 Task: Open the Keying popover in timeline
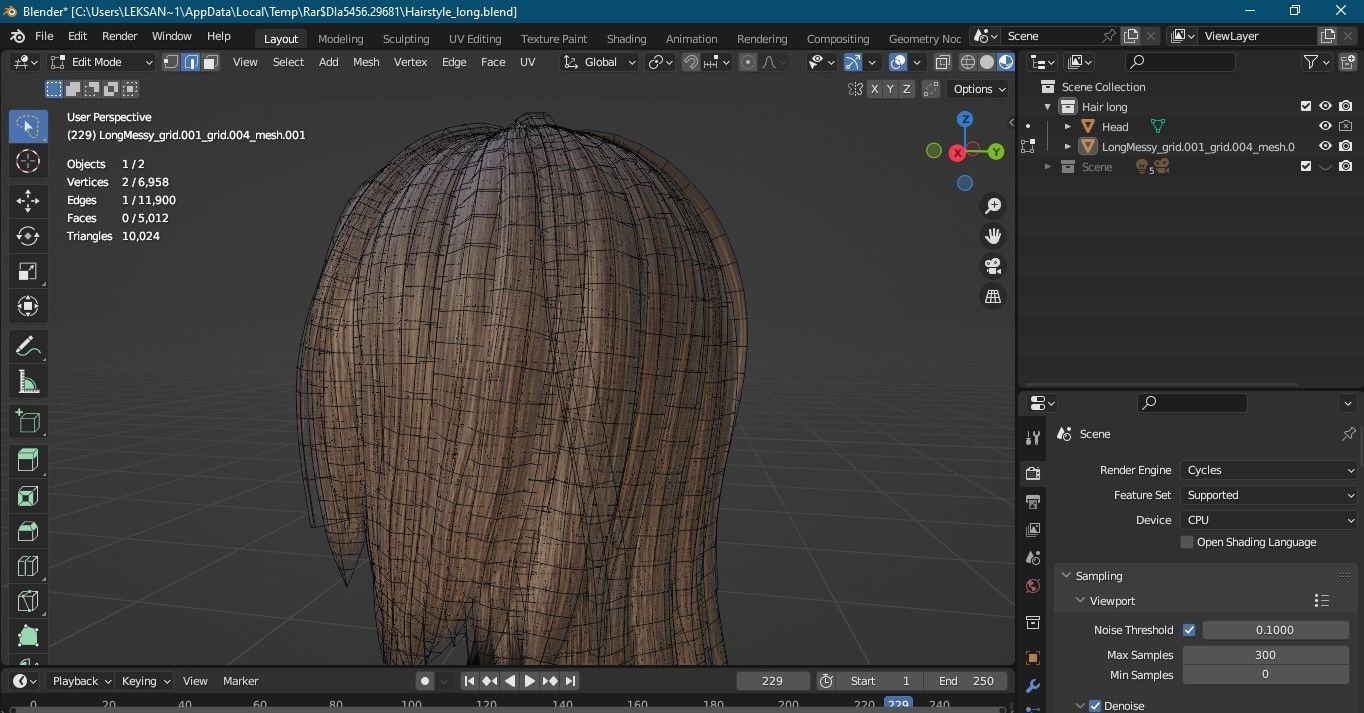(145, 681)
